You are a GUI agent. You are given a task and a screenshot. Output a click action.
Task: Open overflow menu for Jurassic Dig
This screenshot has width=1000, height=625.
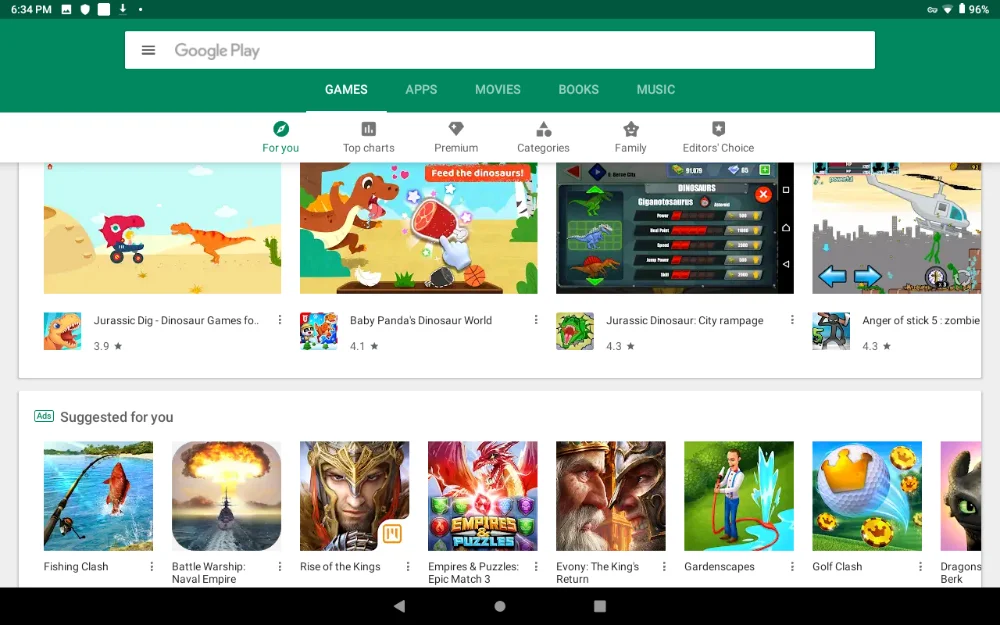[x=279, y=320]
